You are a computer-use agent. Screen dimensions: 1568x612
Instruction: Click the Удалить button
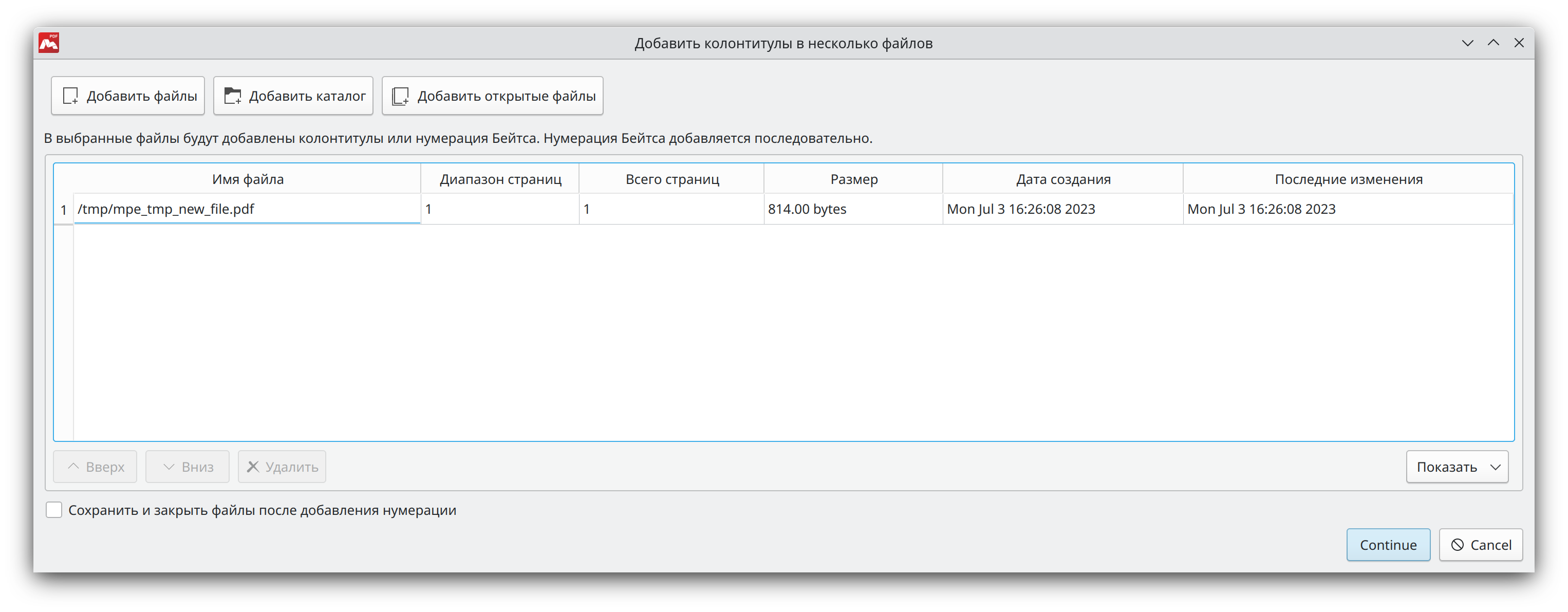tap(282, 467)
